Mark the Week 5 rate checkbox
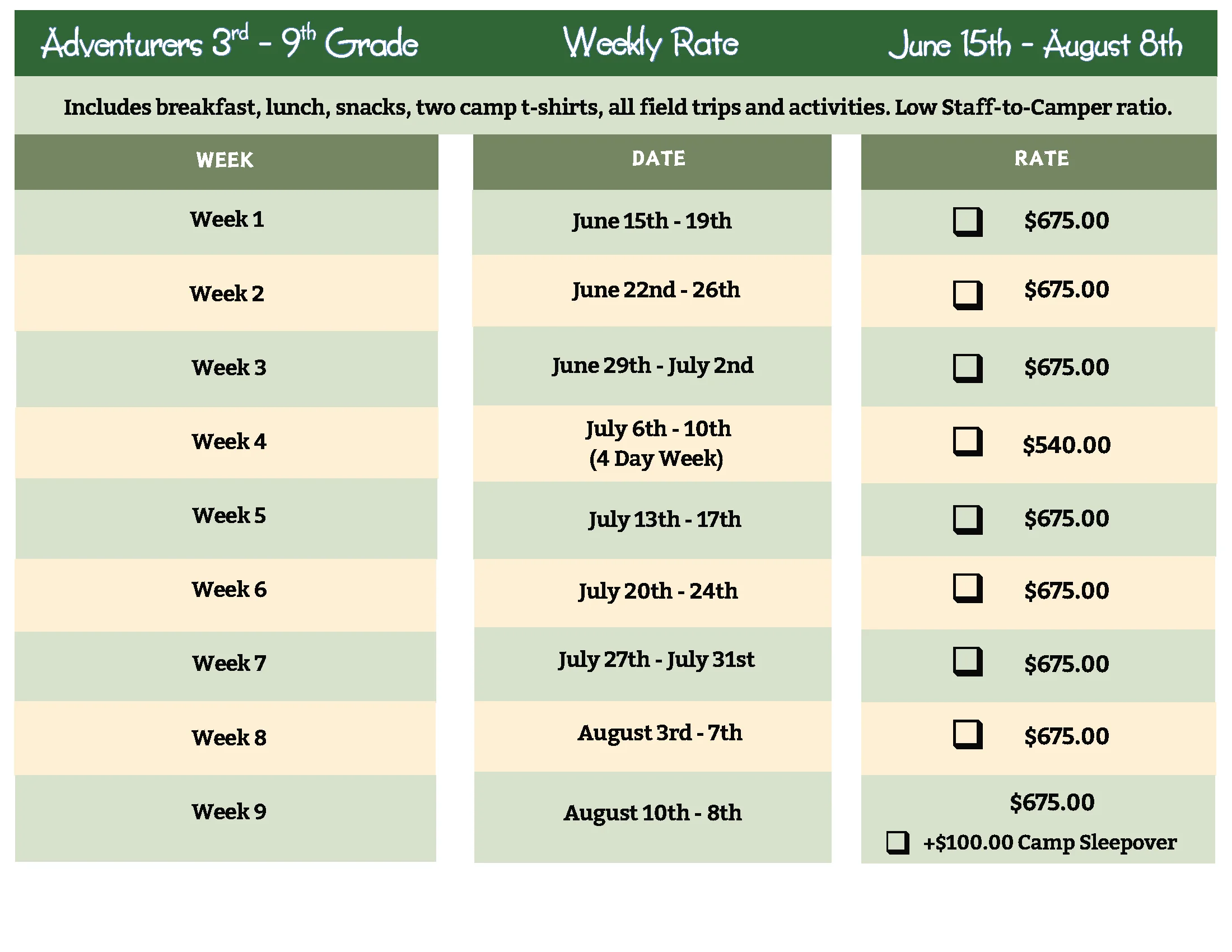 967,519
